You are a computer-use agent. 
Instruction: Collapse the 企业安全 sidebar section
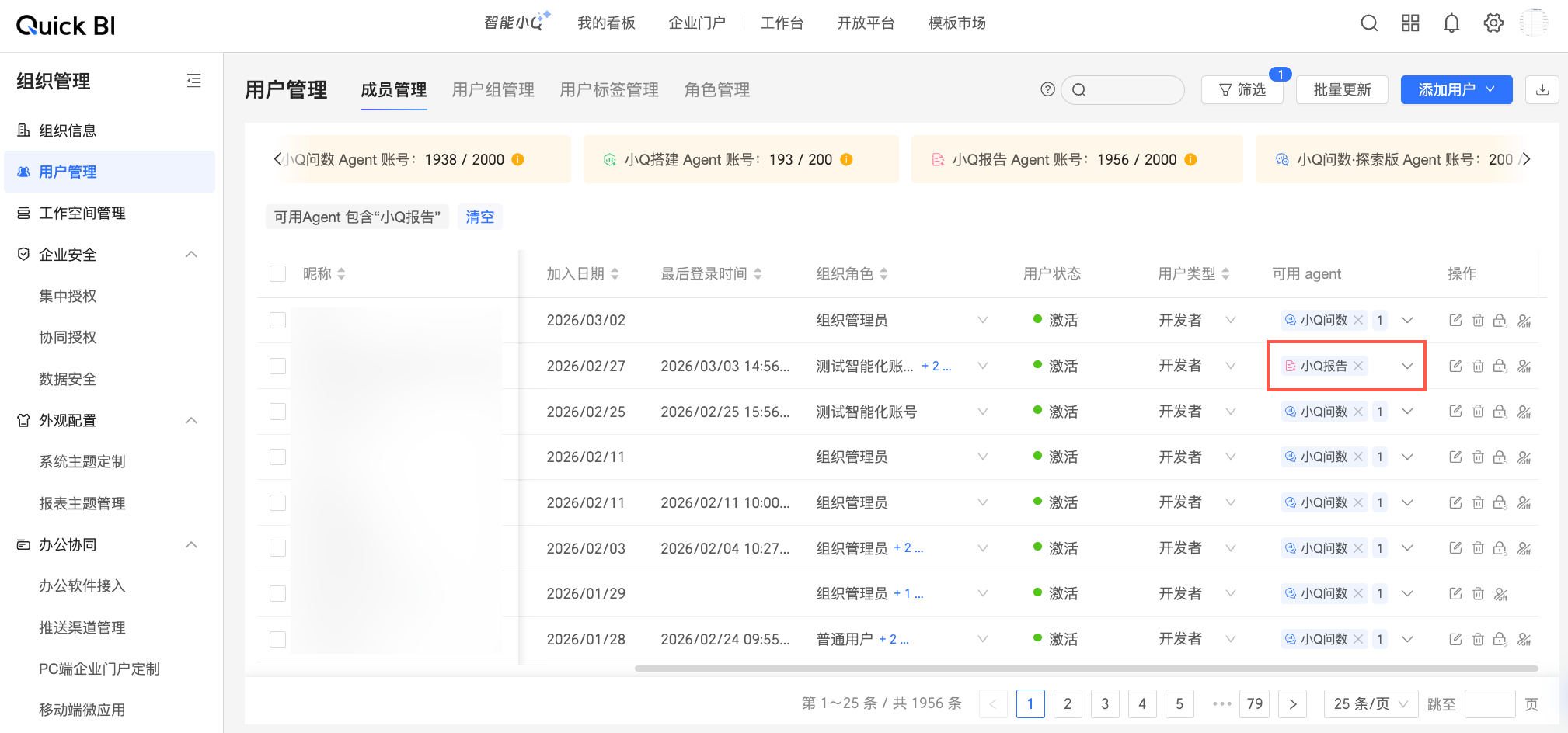tap(191, 255)
